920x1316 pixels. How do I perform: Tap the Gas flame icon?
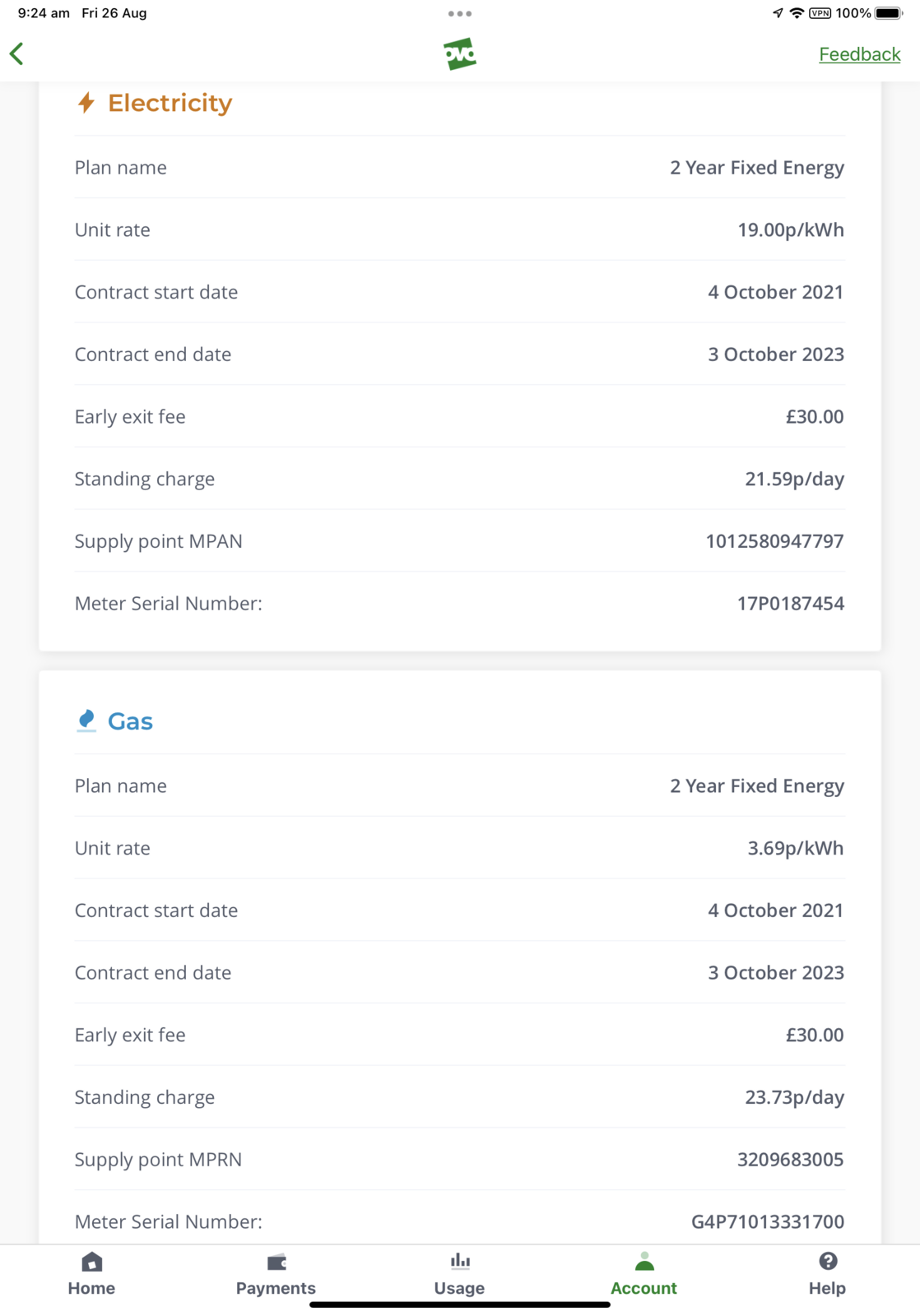pyautogui.click(x=86, y=721)
